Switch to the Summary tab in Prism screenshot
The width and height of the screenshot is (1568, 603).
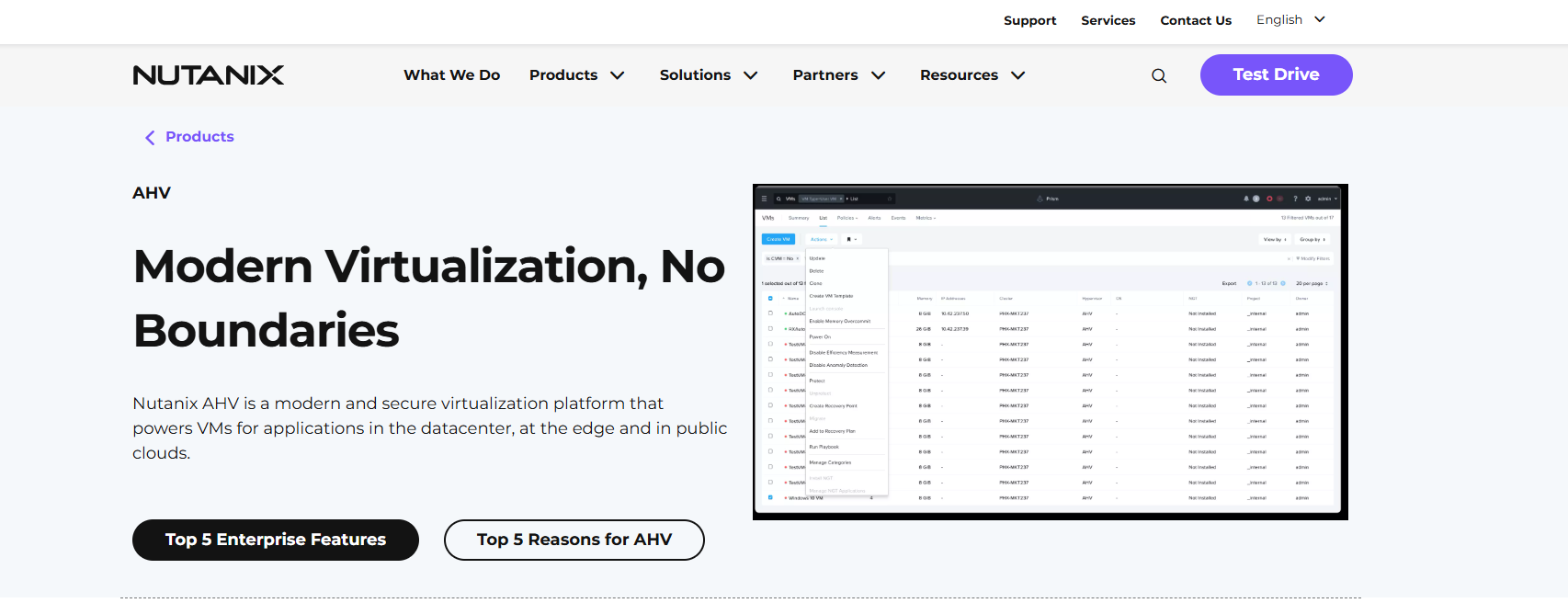tap(799, 218)
